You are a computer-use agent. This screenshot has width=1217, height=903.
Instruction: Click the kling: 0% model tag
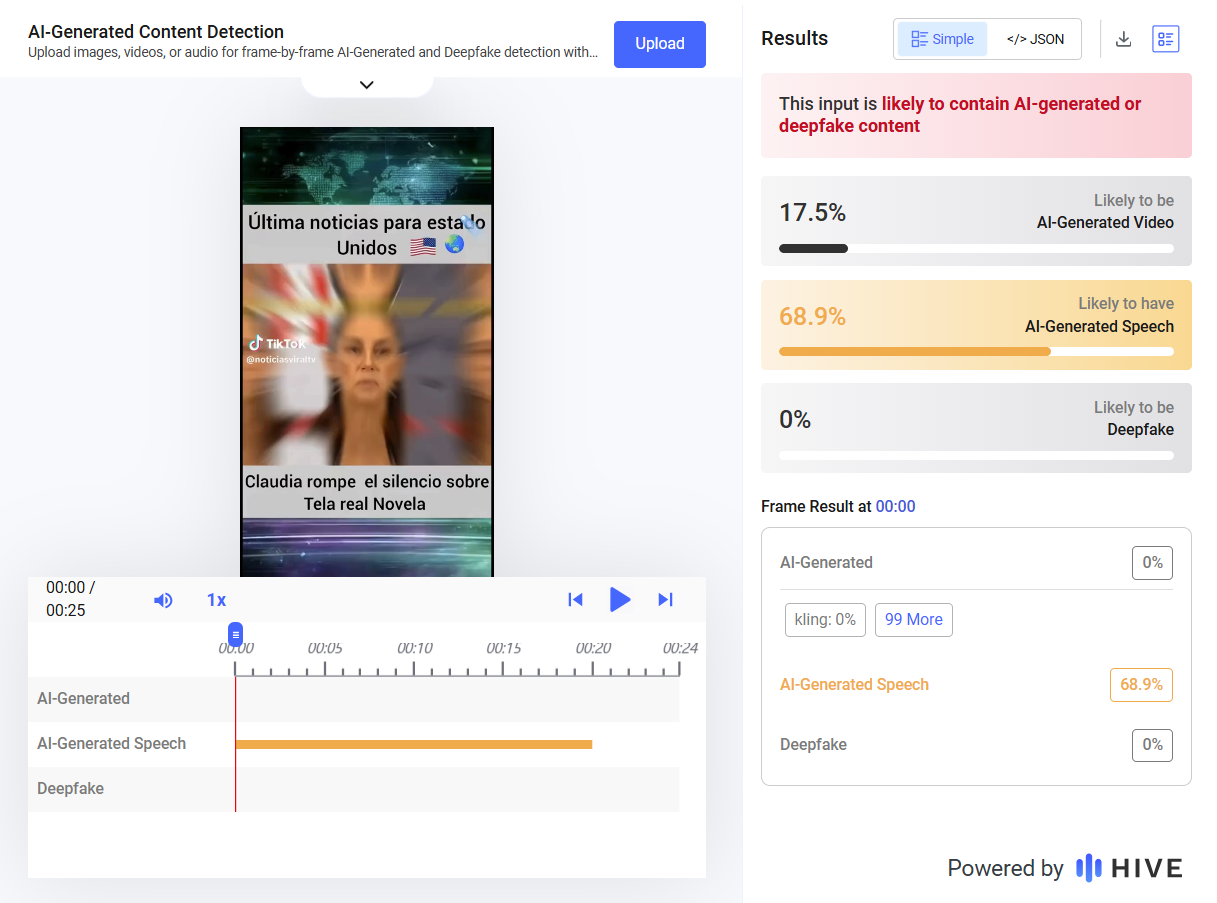pos(825,620)
